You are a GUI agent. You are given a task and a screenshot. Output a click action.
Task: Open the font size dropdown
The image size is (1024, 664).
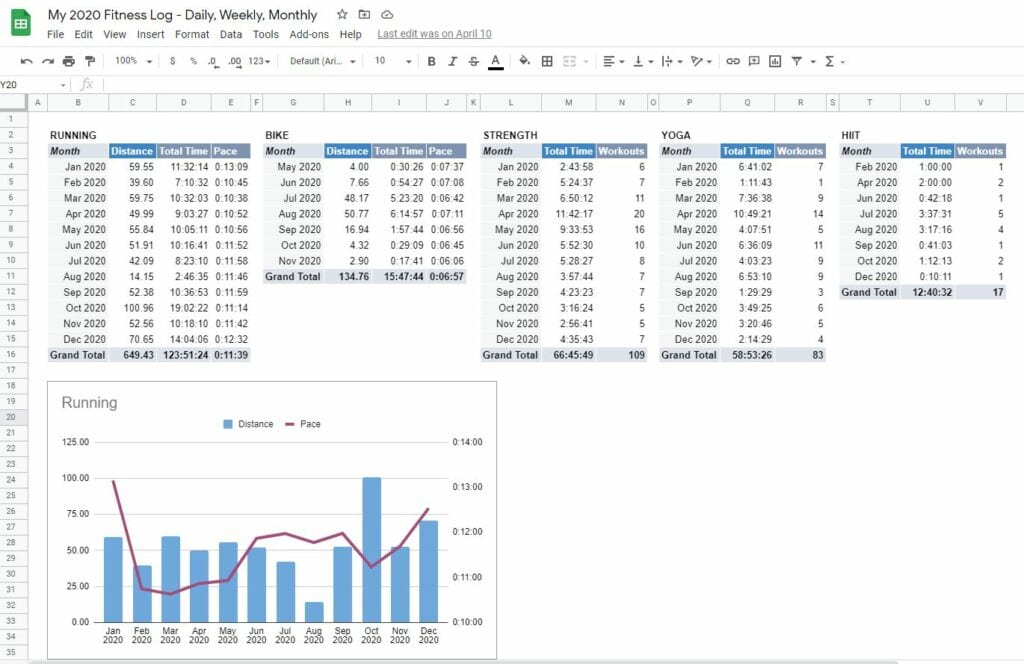point(392,61)
